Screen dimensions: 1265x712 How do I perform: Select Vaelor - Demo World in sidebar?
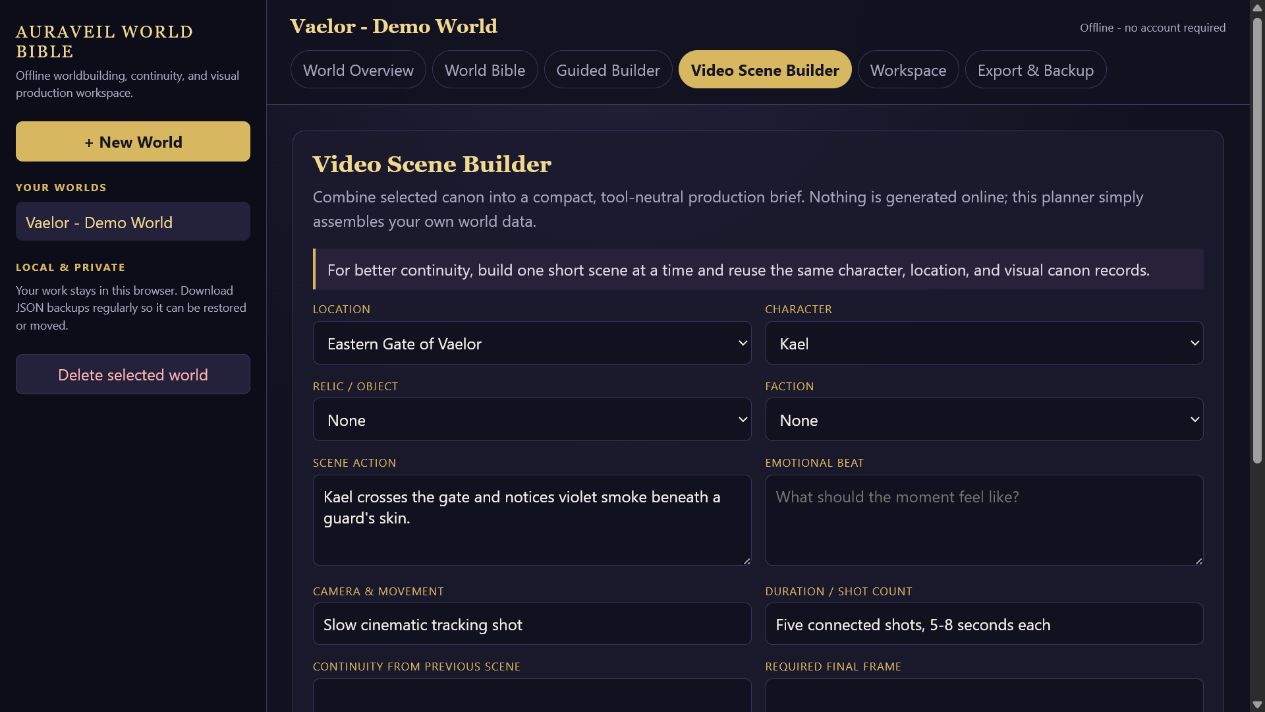coord(133,222)
